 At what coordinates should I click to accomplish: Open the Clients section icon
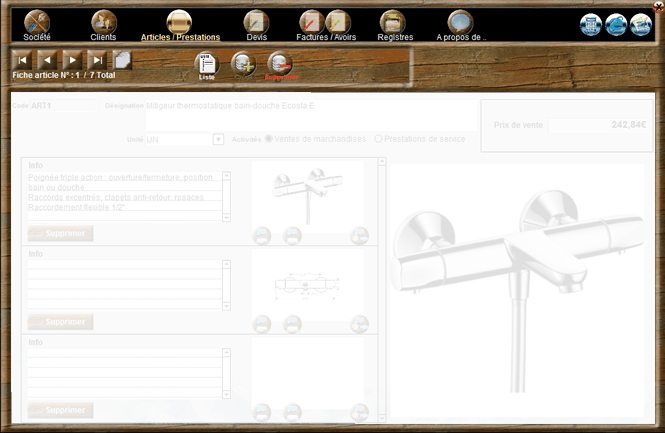pyautogui.click(x=104, y=21)
